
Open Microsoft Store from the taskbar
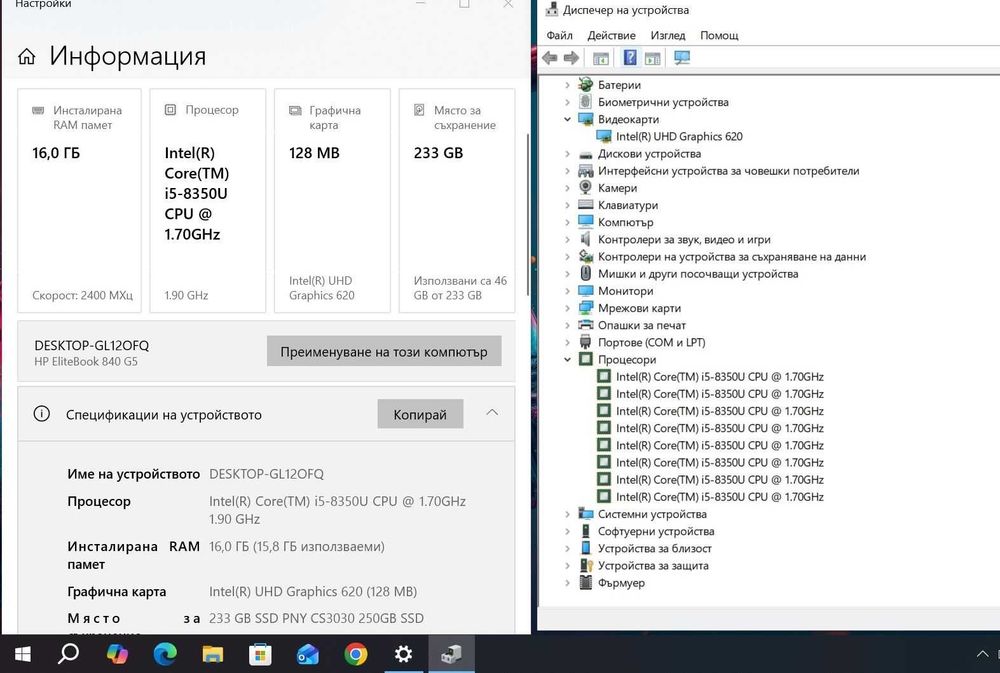click(x=260, y=654)
